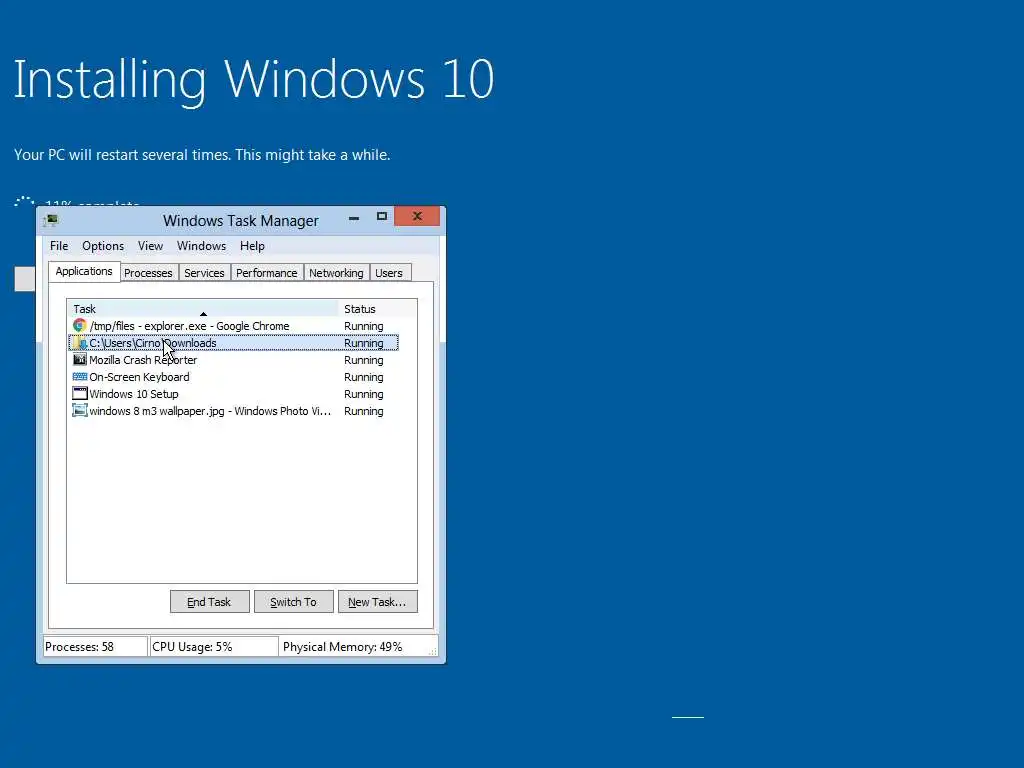Sort the list by the Status column header
The image size is (1024, 768).
377,308
